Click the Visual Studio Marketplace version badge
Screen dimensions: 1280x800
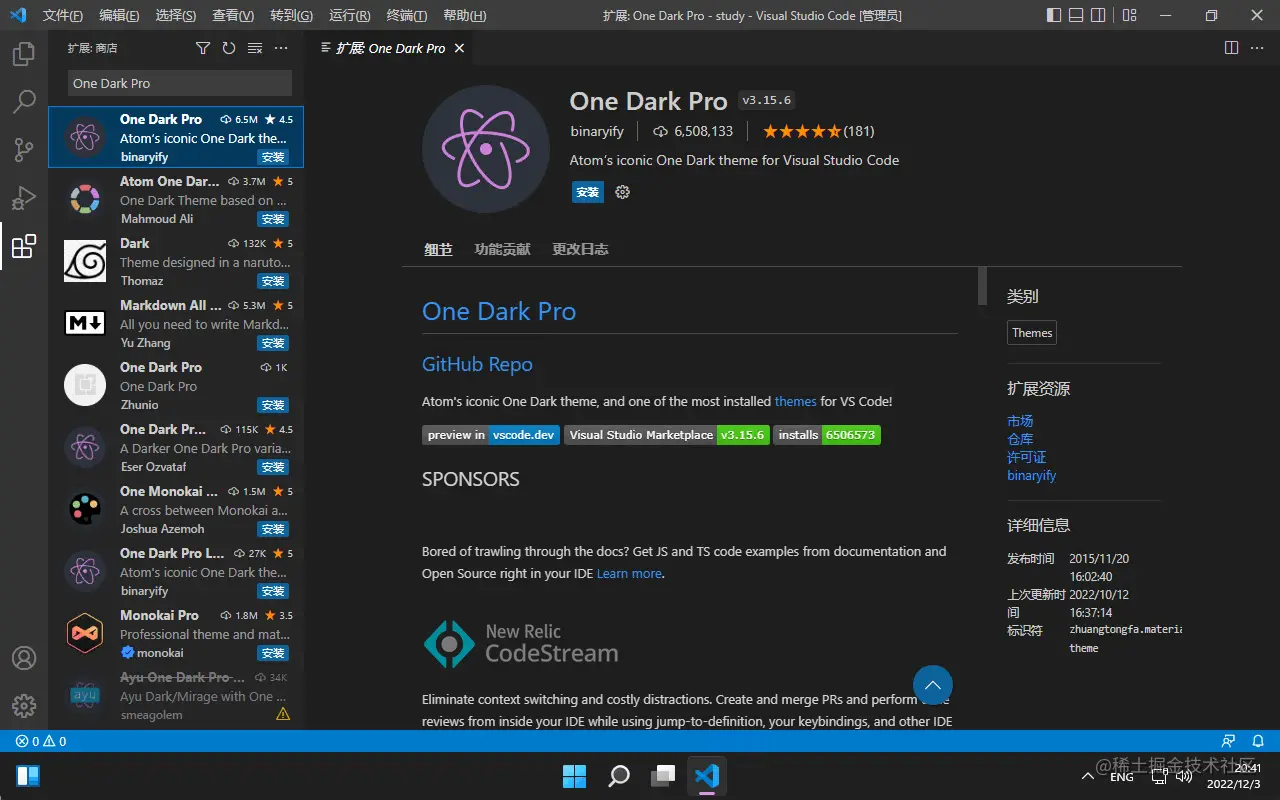(667, 435)
